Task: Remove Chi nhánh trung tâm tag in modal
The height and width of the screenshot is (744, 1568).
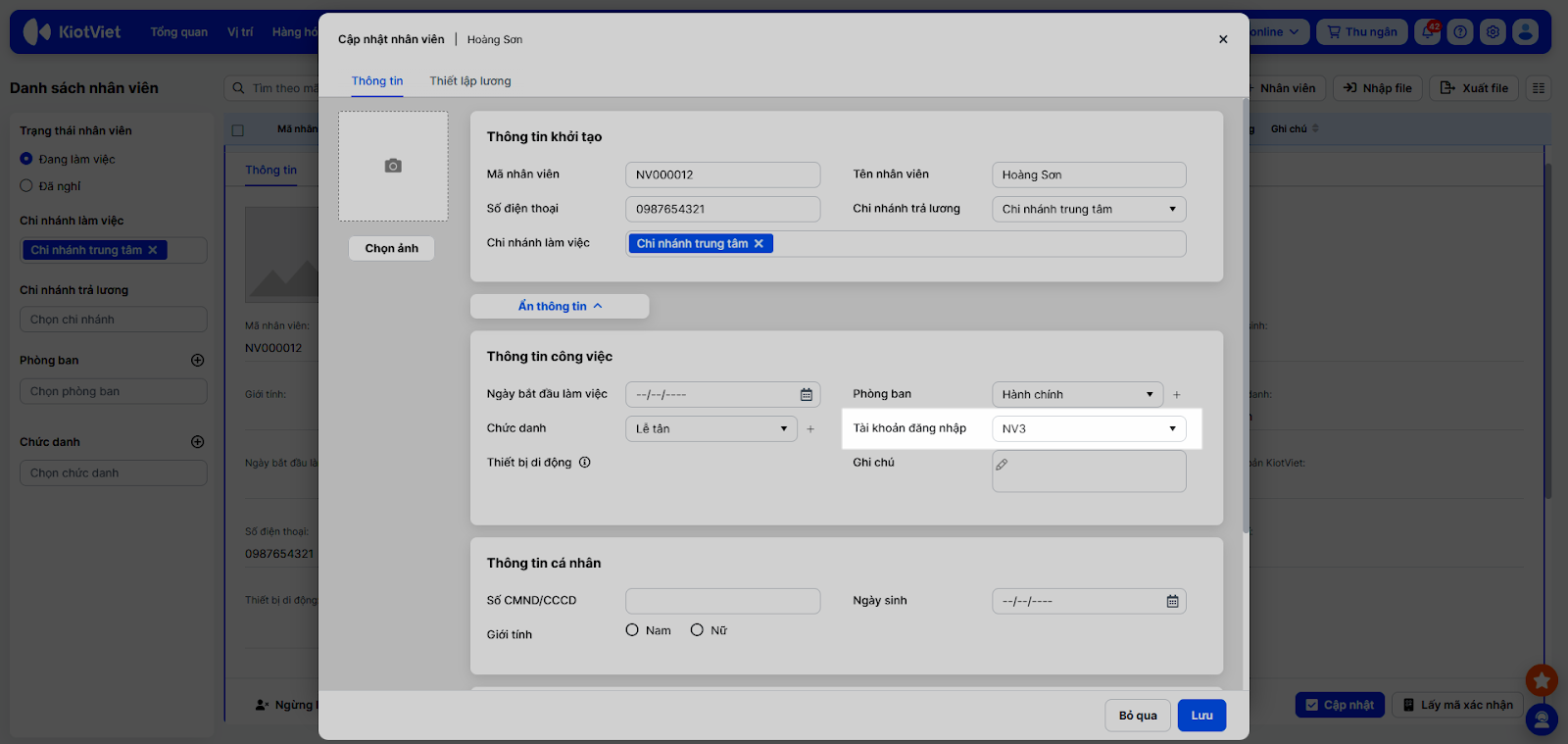Action: [x=759, y=244]
